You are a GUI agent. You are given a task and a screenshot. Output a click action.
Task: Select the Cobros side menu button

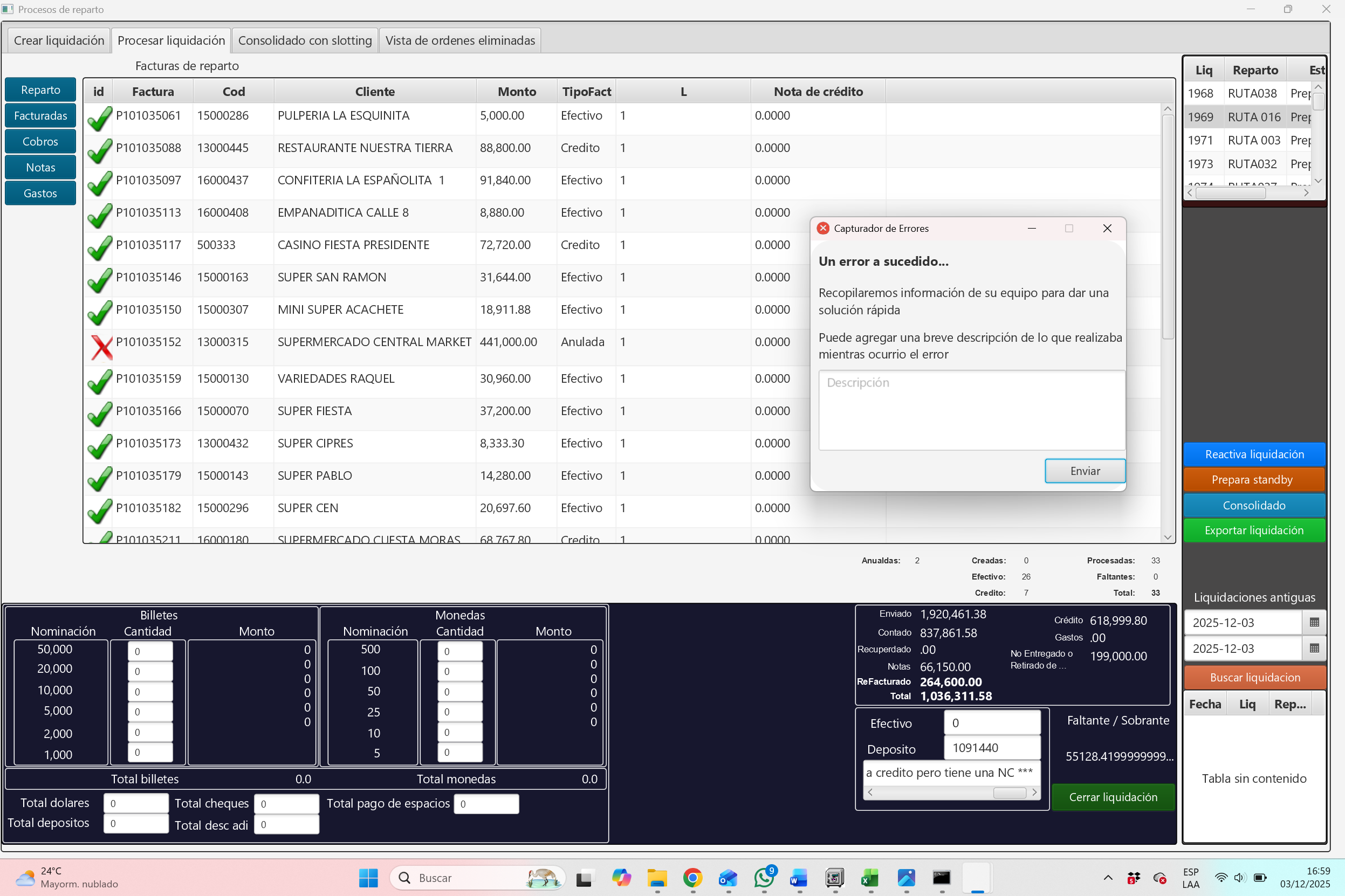[40, 142]
